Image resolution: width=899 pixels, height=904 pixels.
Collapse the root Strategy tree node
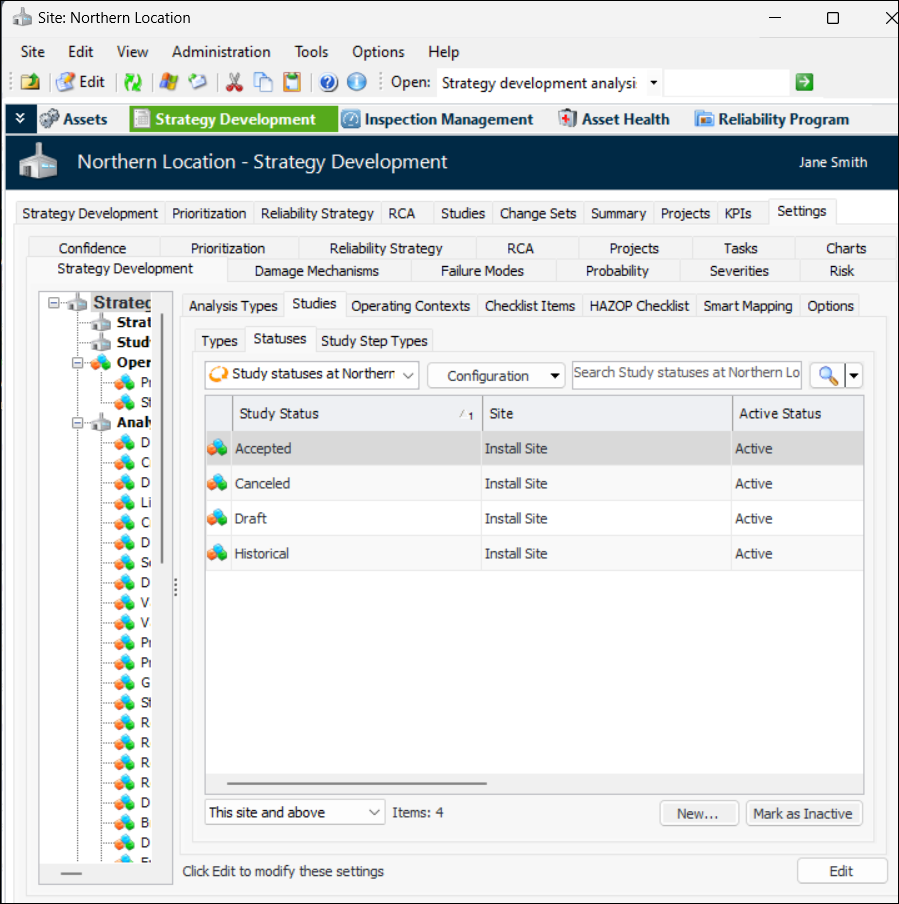tap(55, 302)
